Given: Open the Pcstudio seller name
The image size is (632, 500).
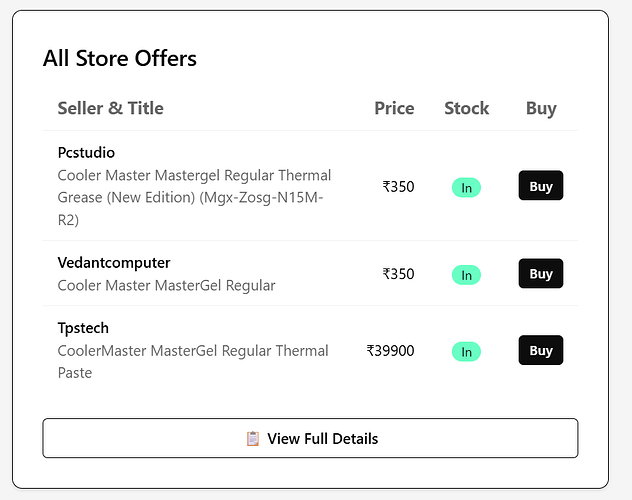Looking at the screenshot, I should [x=86, y=153].
